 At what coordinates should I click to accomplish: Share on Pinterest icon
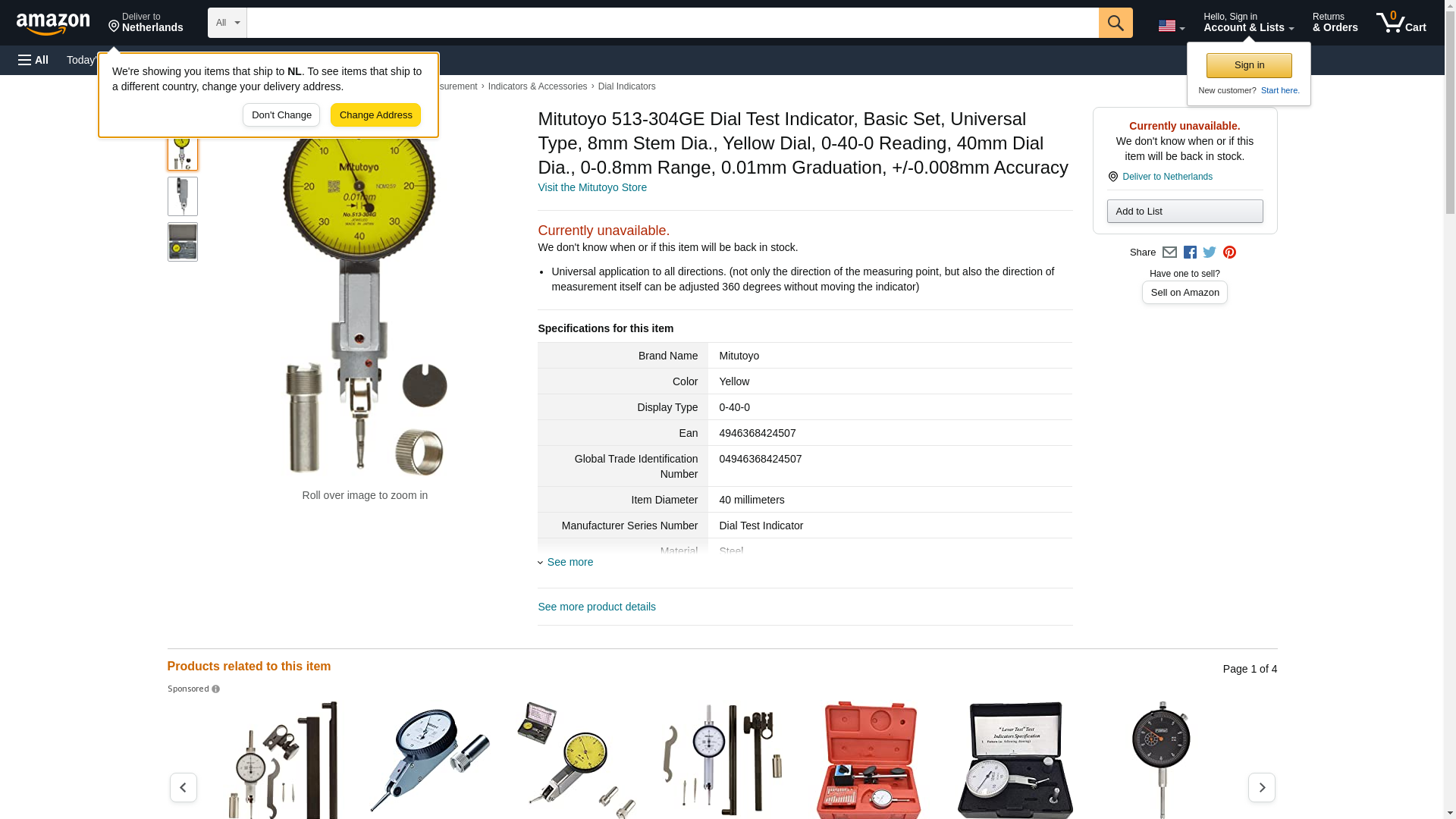click(1229, 253)
